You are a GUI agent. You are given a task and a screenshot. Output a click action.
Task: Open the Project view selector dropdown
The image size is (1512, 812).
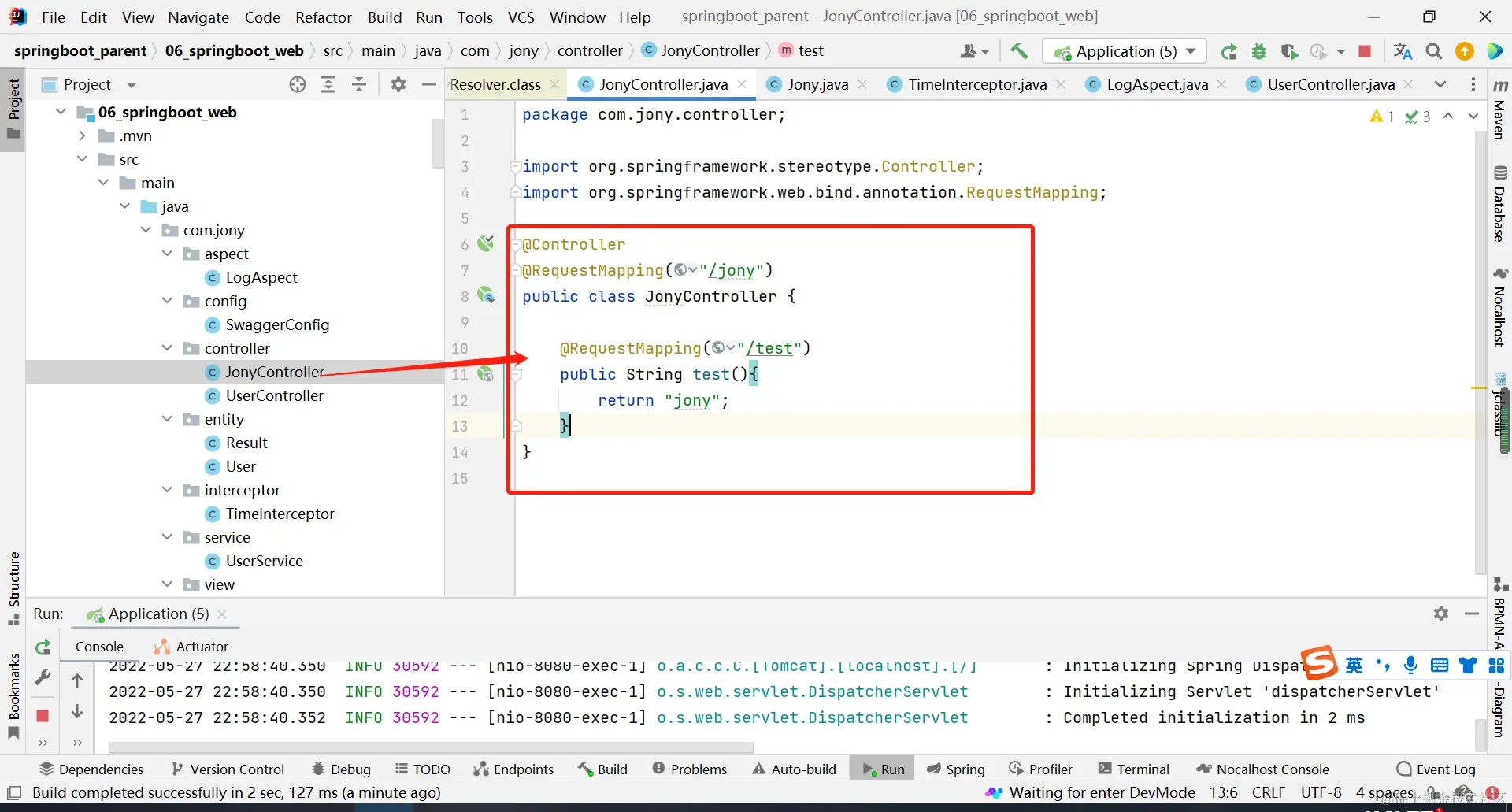pos(132,84)
